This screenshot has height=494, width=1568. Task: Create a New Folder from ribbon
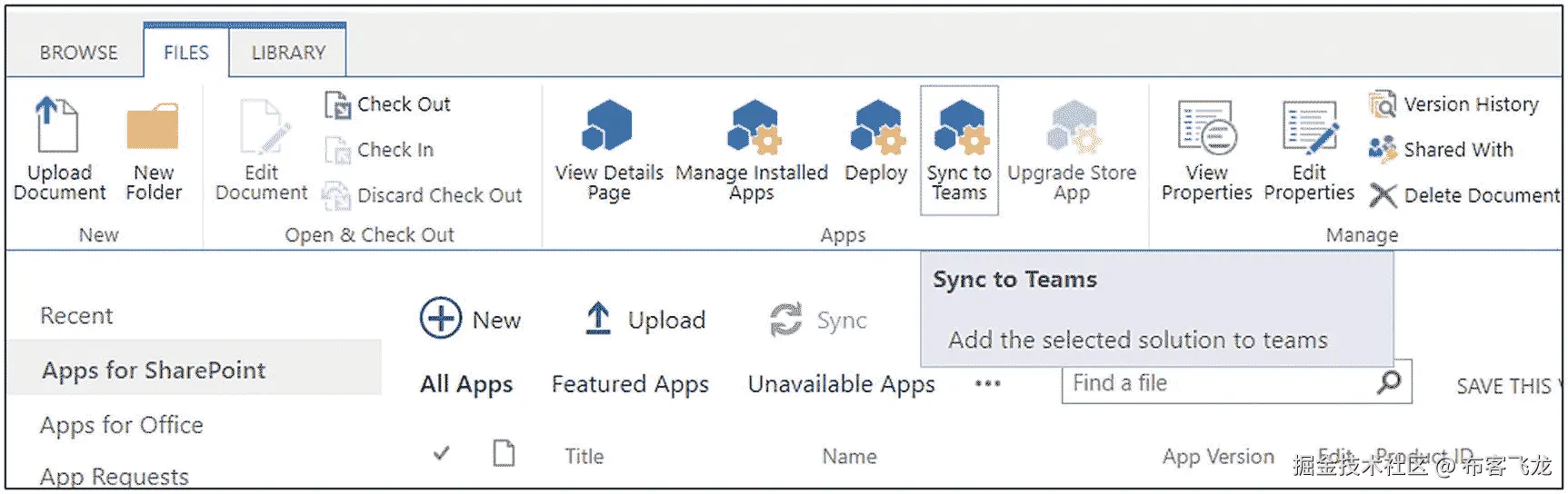pyautogui.click(x=153, y=127)
